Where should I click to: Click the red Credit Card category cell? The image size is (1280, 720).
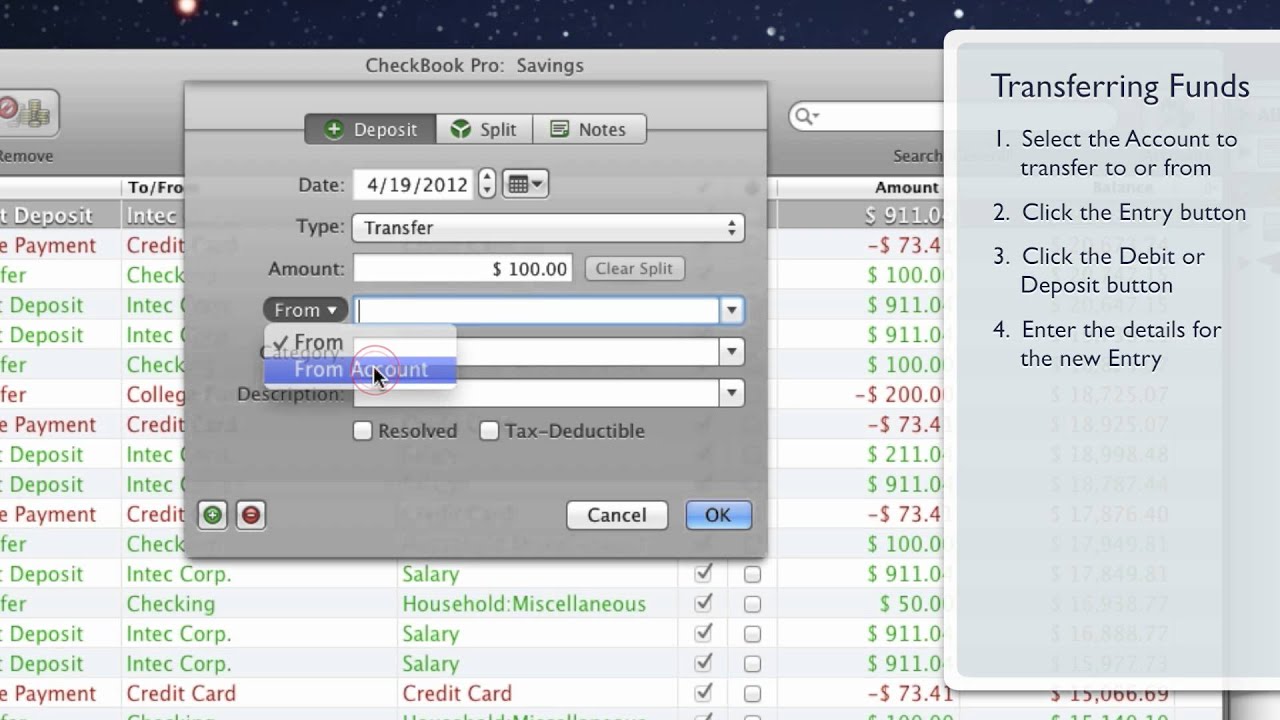coord(457,693)
